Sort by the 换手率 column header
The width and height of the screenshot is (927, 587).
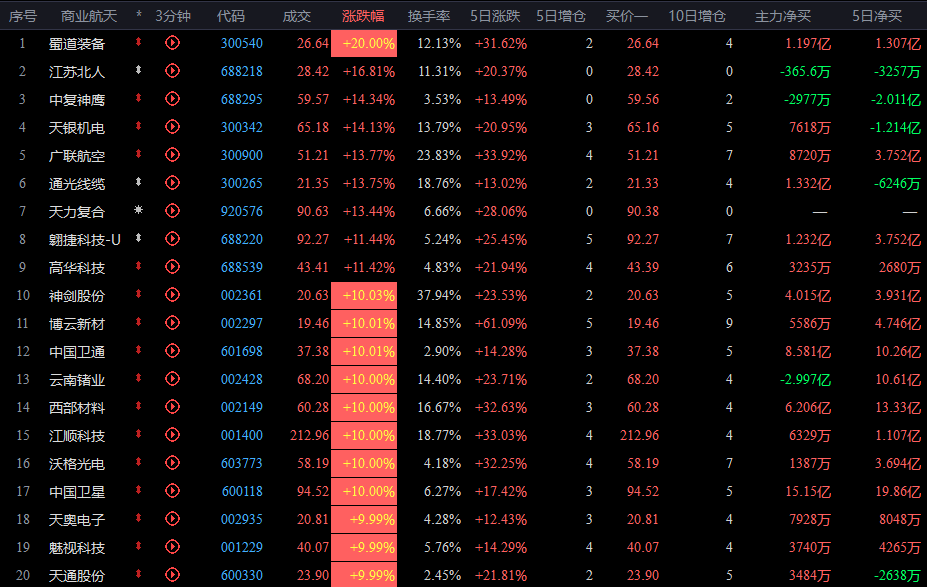(x=428, y=16)
